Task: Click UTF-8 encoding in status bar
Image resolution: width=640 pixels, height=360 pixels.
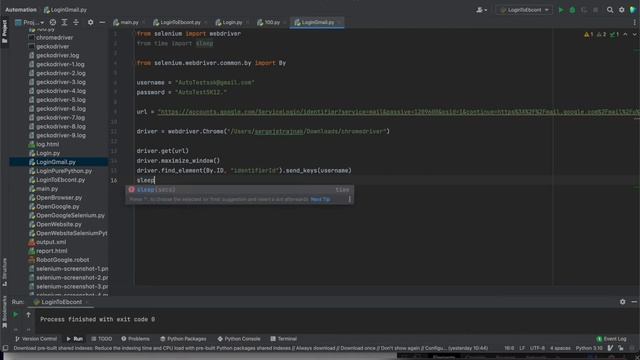Action: (537, 349)
